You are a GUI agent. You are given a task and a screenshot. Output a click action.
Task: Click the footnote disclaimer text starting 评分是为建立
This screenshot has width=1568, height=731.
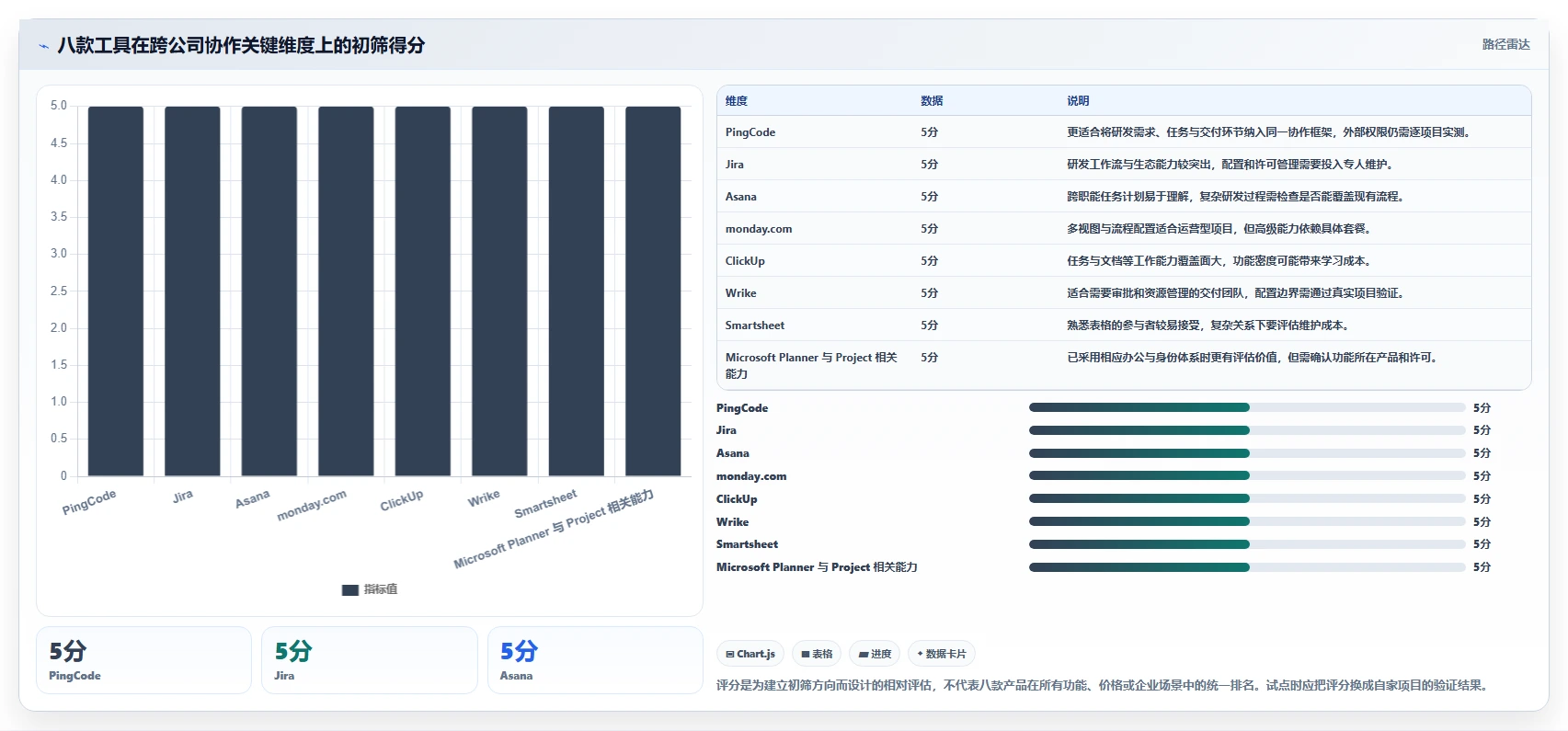point(1104,685)
